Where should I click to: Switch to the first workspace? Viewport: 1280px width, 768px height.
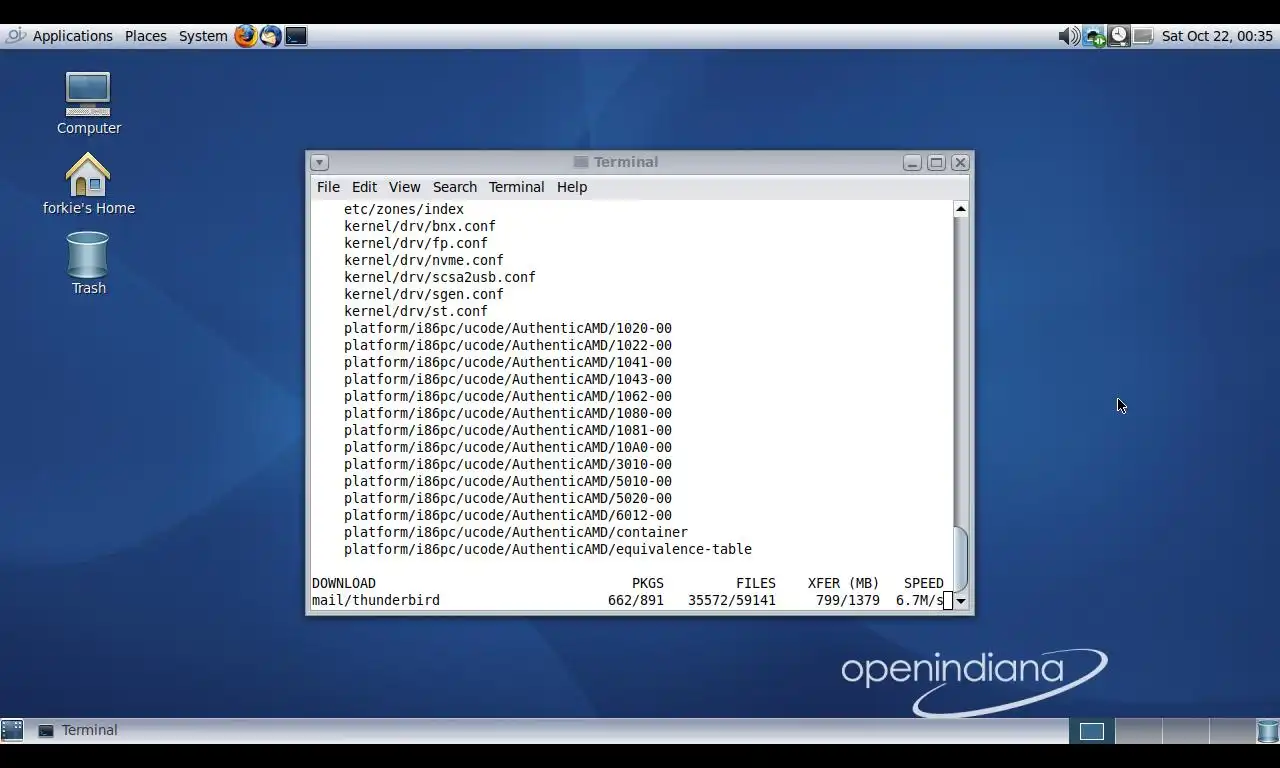pos(1092,731)
